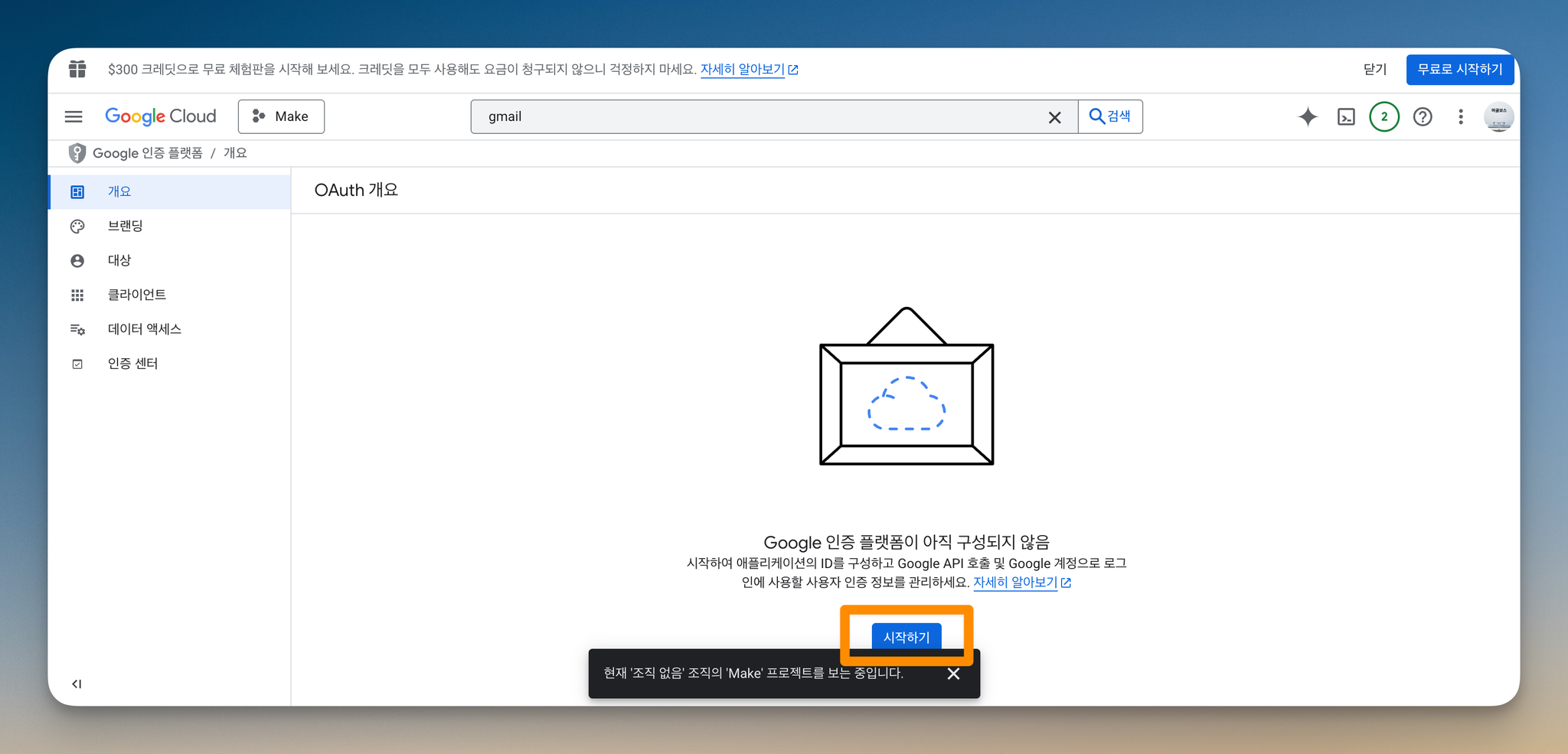This screenshot has height=754, width=1568.
Task: Click the OAuth 개요 heading
Action: [x=356, y=190]
